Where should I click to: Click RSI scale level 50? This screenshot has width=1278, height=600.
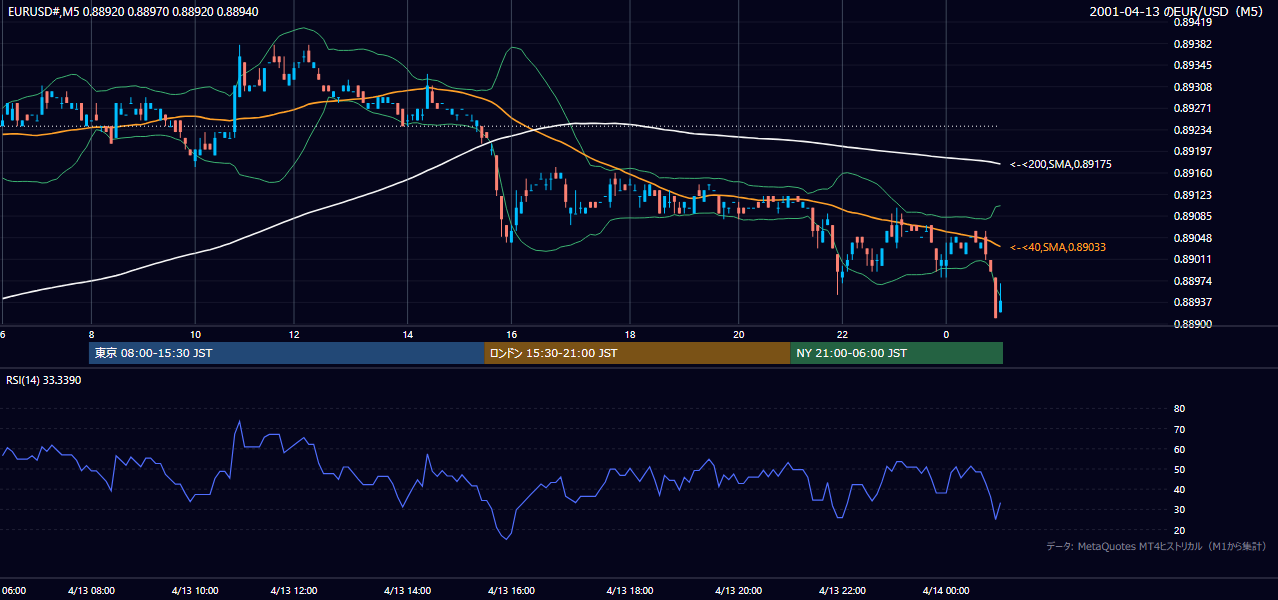[x=1179, y=469]
